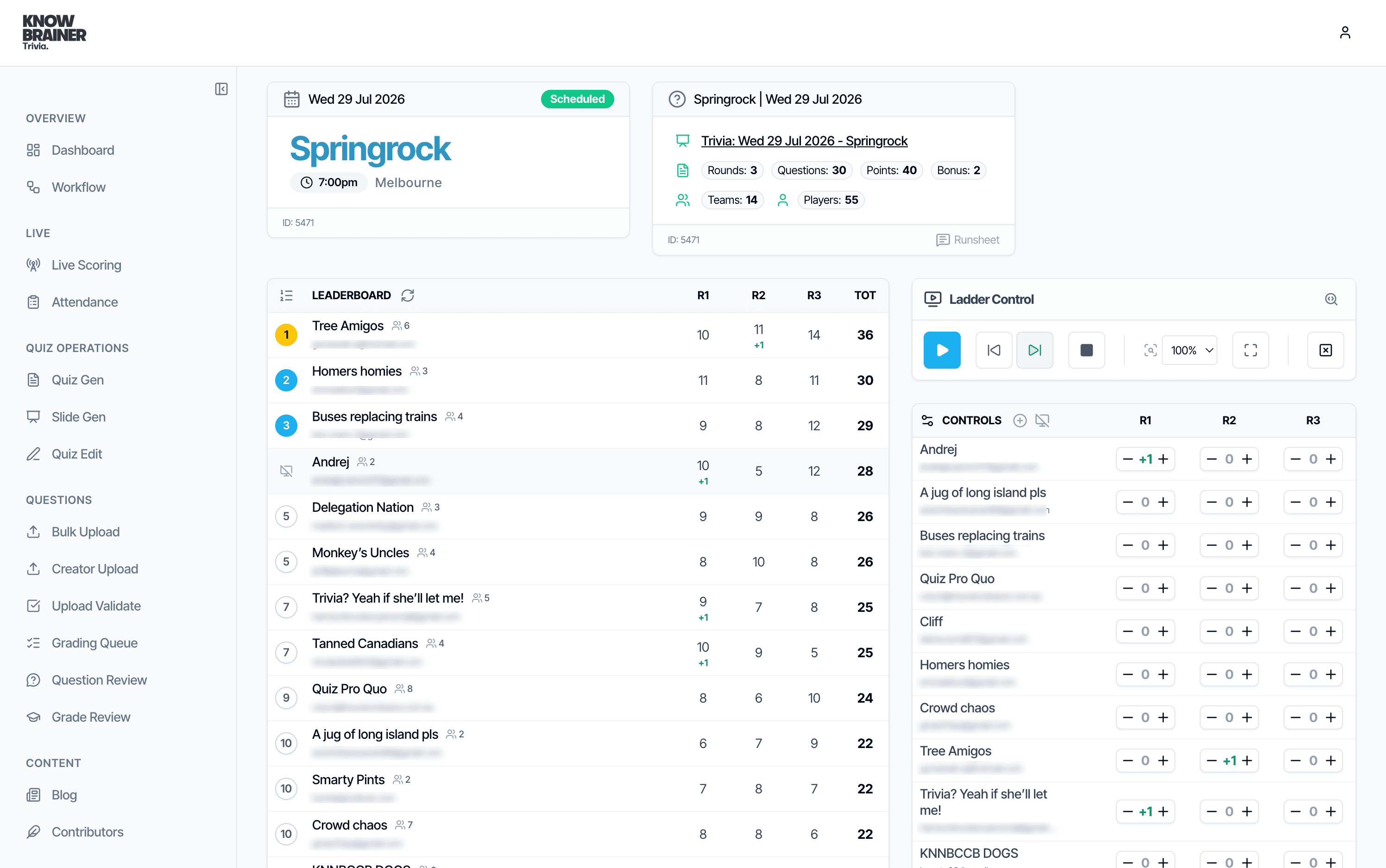Decrease Tree Amigos R2 bonus adjustment
Screen dimensions: 1386x868
point(1211,761)
